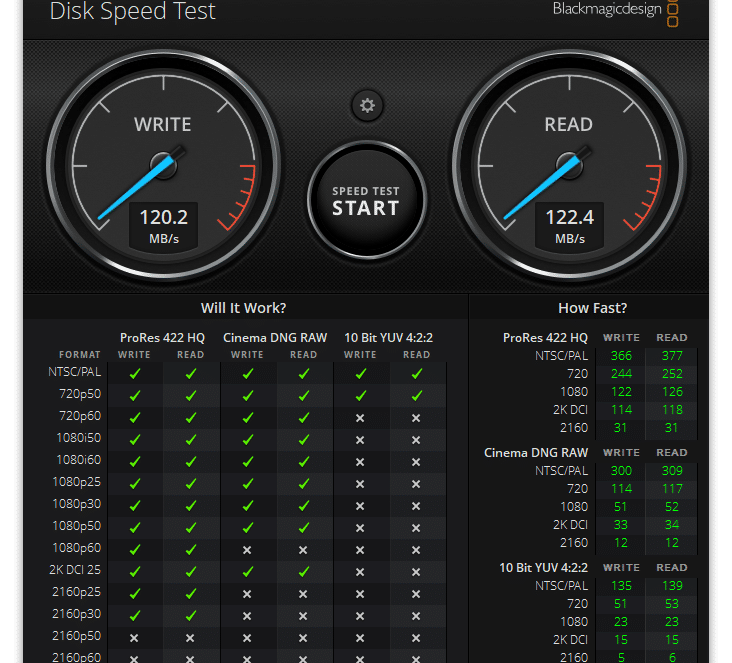Click ProRes write checkmark for 1080p25
Screen dimensions: 732x663
(x=135, y=483)
